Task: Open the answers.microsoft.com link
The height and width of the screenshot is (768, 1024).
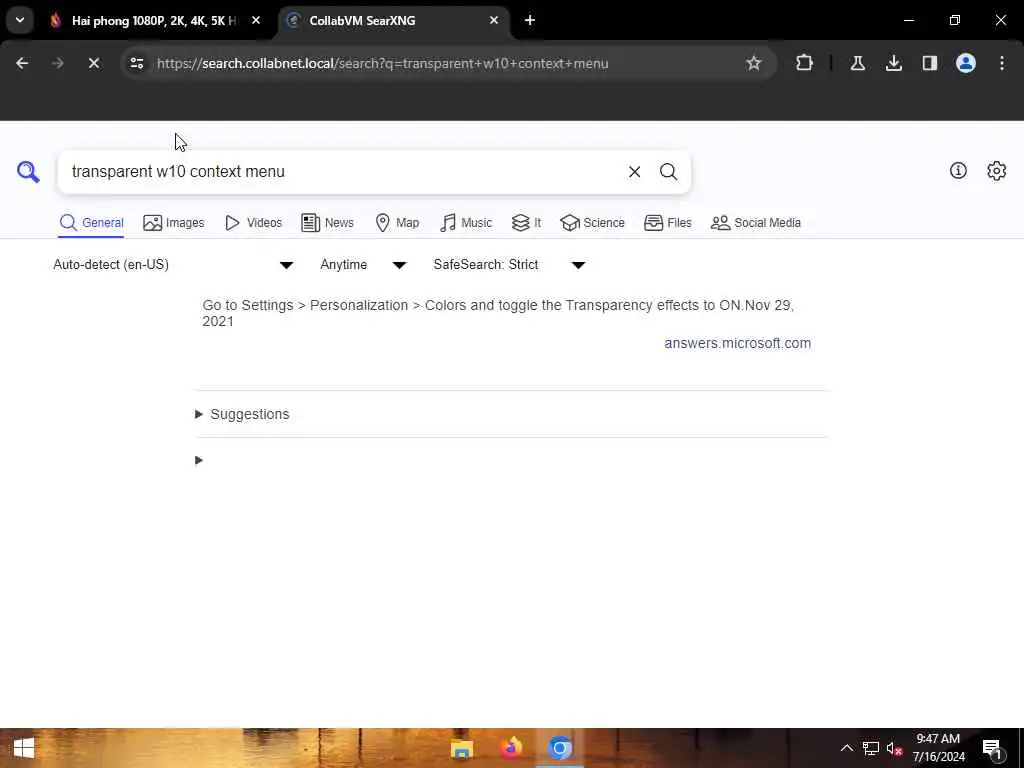Action: 737,344
